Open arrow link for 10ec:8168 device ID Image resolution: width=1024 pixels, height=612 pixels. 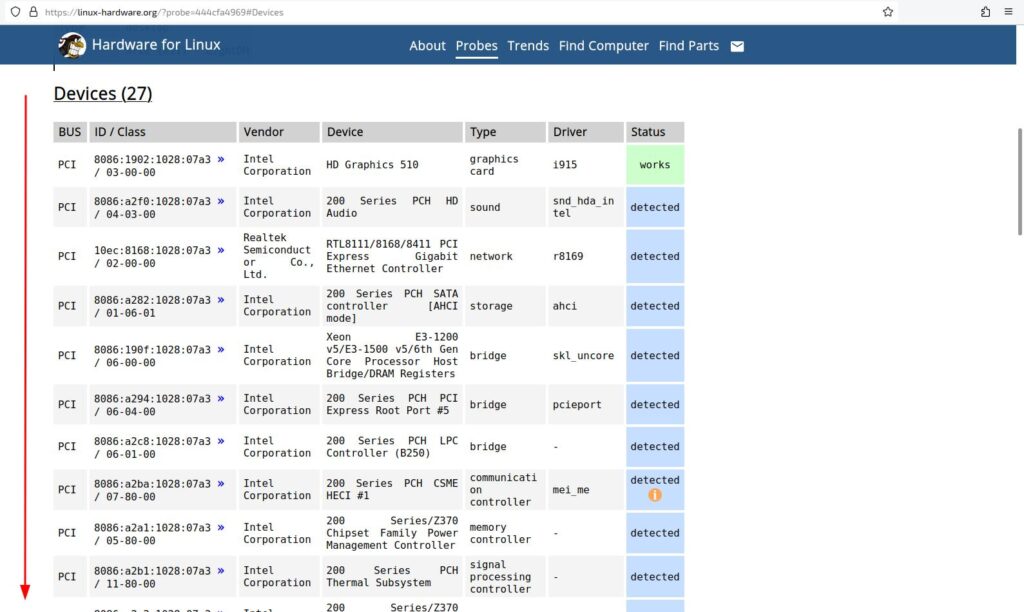(221, 250)
